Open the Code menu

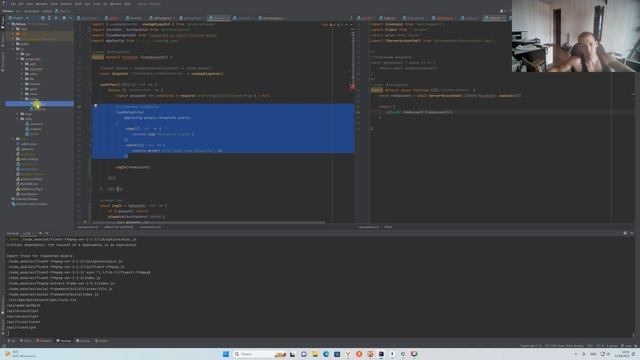(54, 4)
